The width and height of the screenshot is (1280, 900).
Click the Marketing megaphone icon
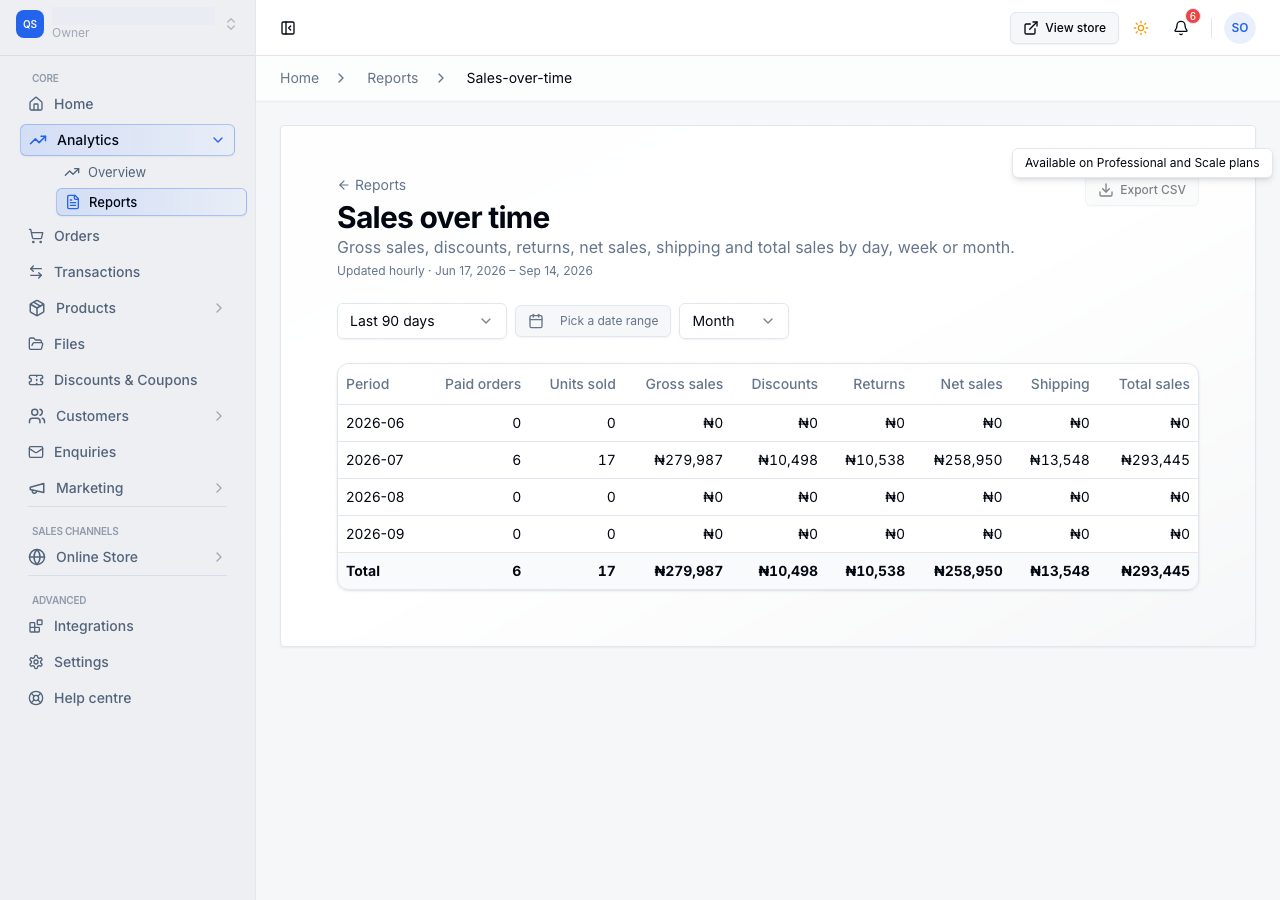(37, 488)
